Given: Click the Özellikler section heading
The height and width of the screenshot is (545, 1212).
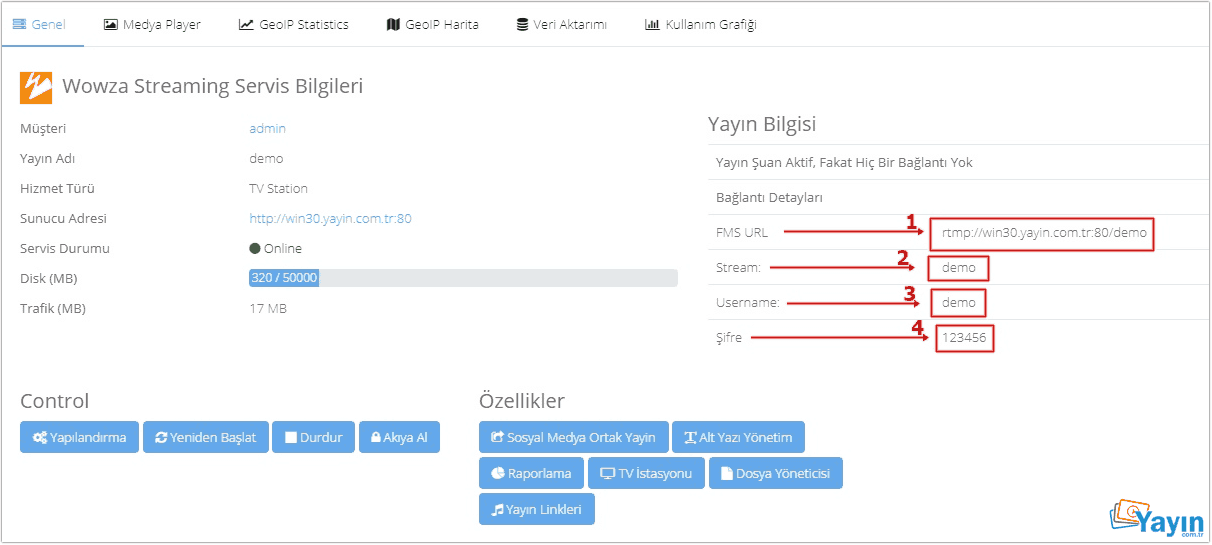Looking at the screenshot, I should click(522, 401).
